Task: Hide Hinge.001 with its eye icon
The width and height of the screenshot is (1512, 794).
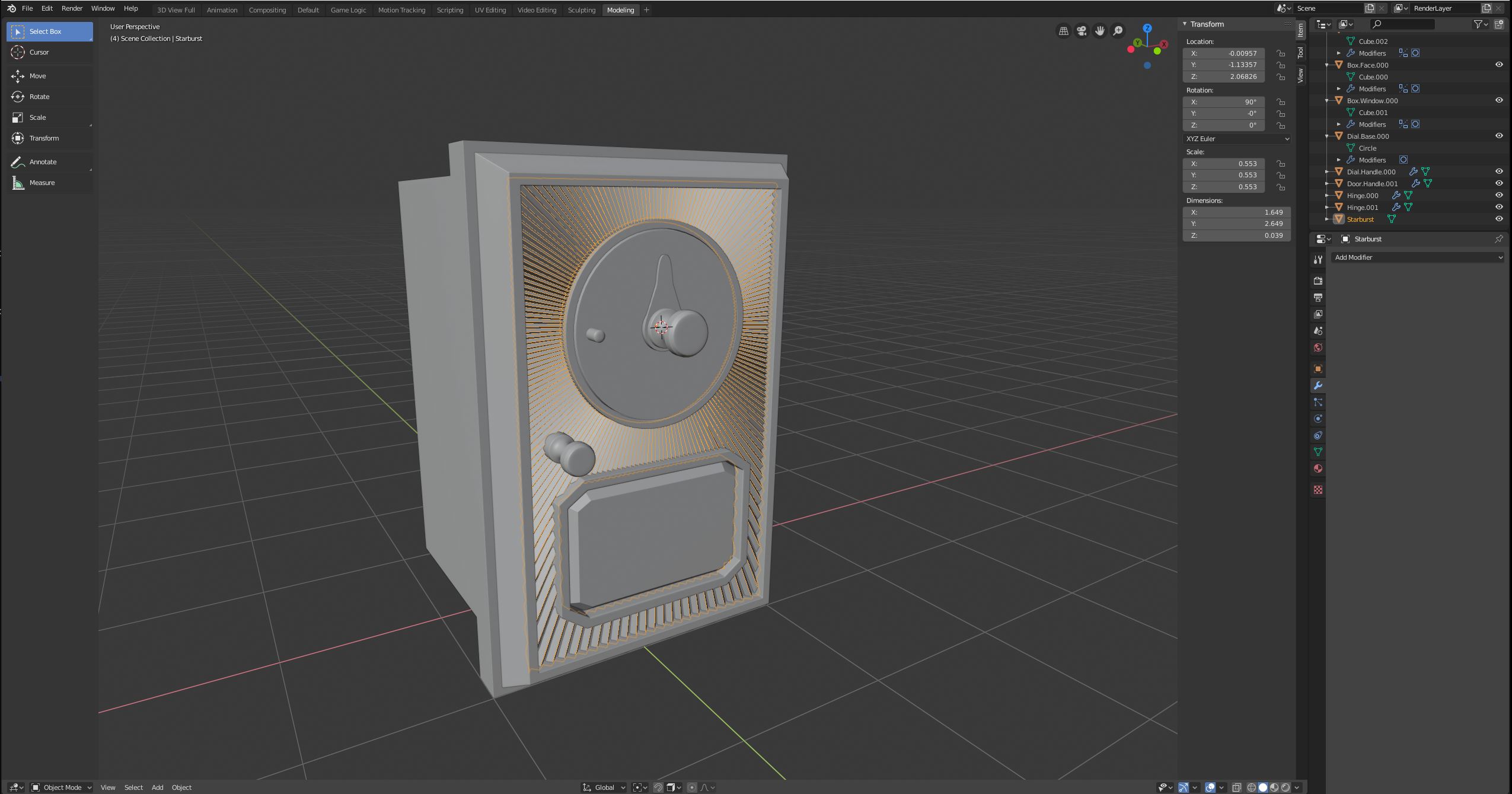Action: (x=1498, y=207)
